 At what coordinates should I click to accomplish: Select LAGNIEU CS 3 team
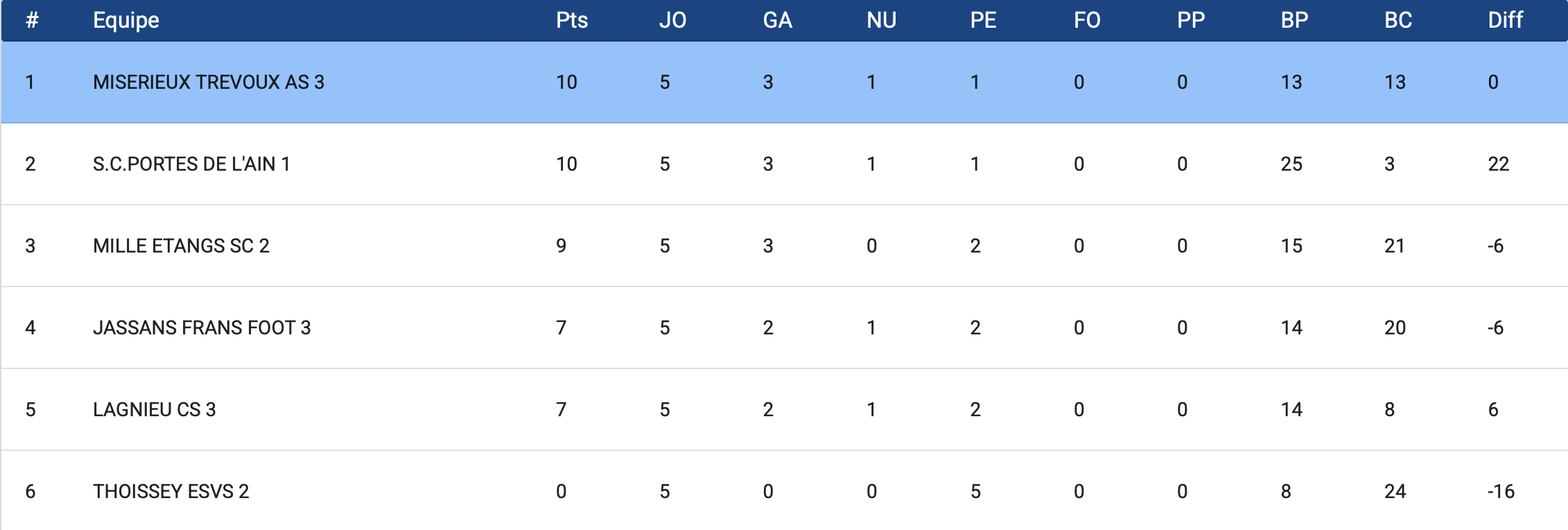(155, 409)
